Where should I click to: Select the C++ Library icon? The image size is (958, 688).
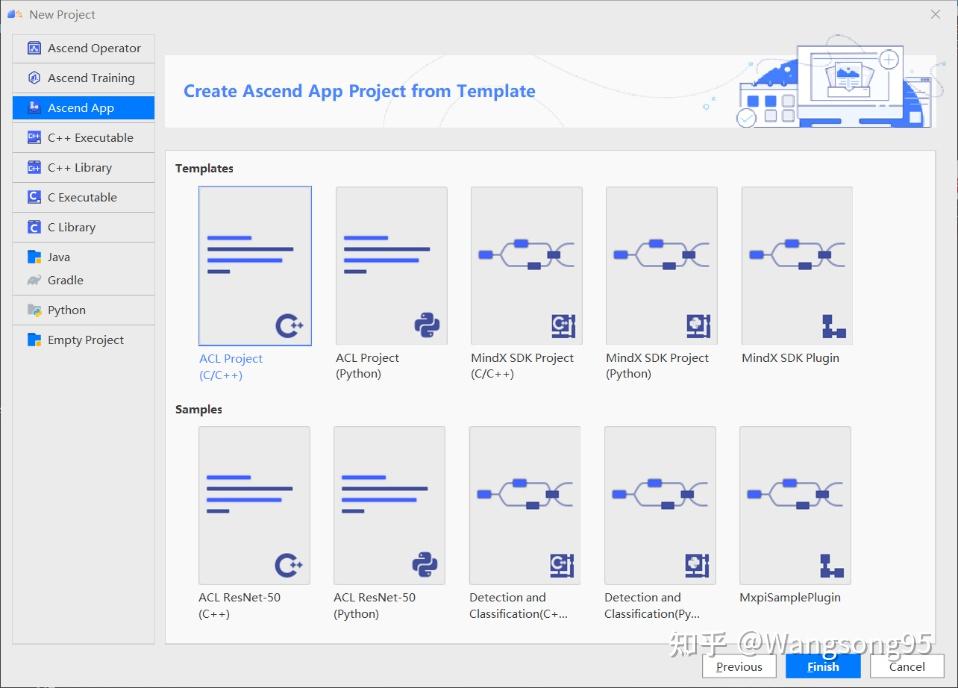click(34, 168)
